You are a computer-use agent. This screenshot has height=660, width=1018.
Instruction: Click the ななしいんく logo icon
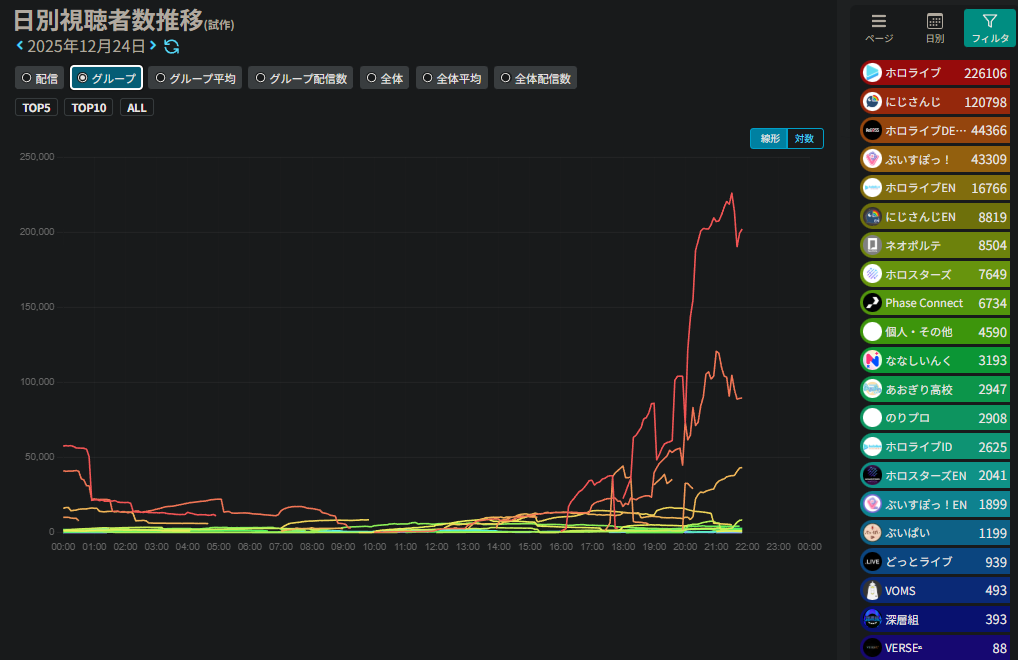[x=872, y=360]
